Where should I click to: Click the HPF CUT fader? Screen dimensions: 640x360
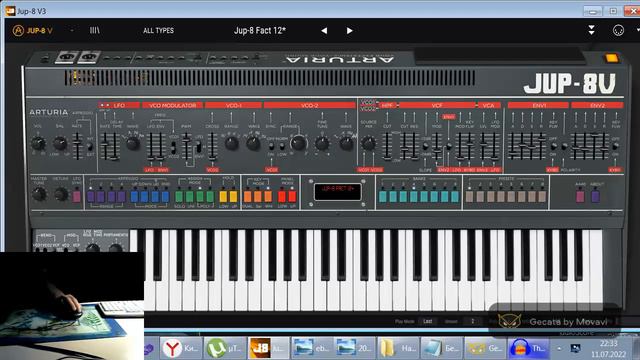point(387,146)
